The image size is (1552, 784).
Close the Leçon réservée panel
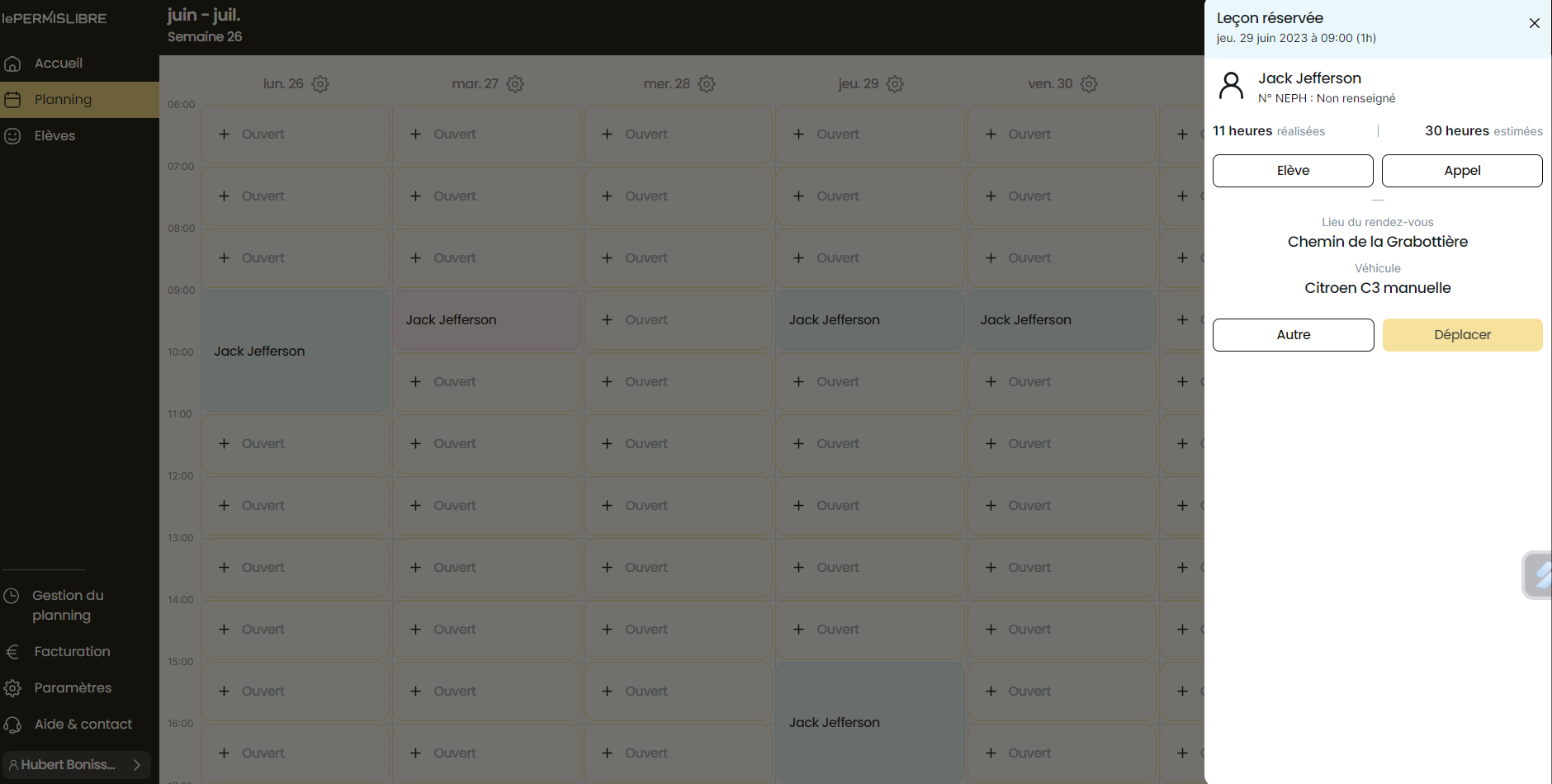(x=1535, y=23)
